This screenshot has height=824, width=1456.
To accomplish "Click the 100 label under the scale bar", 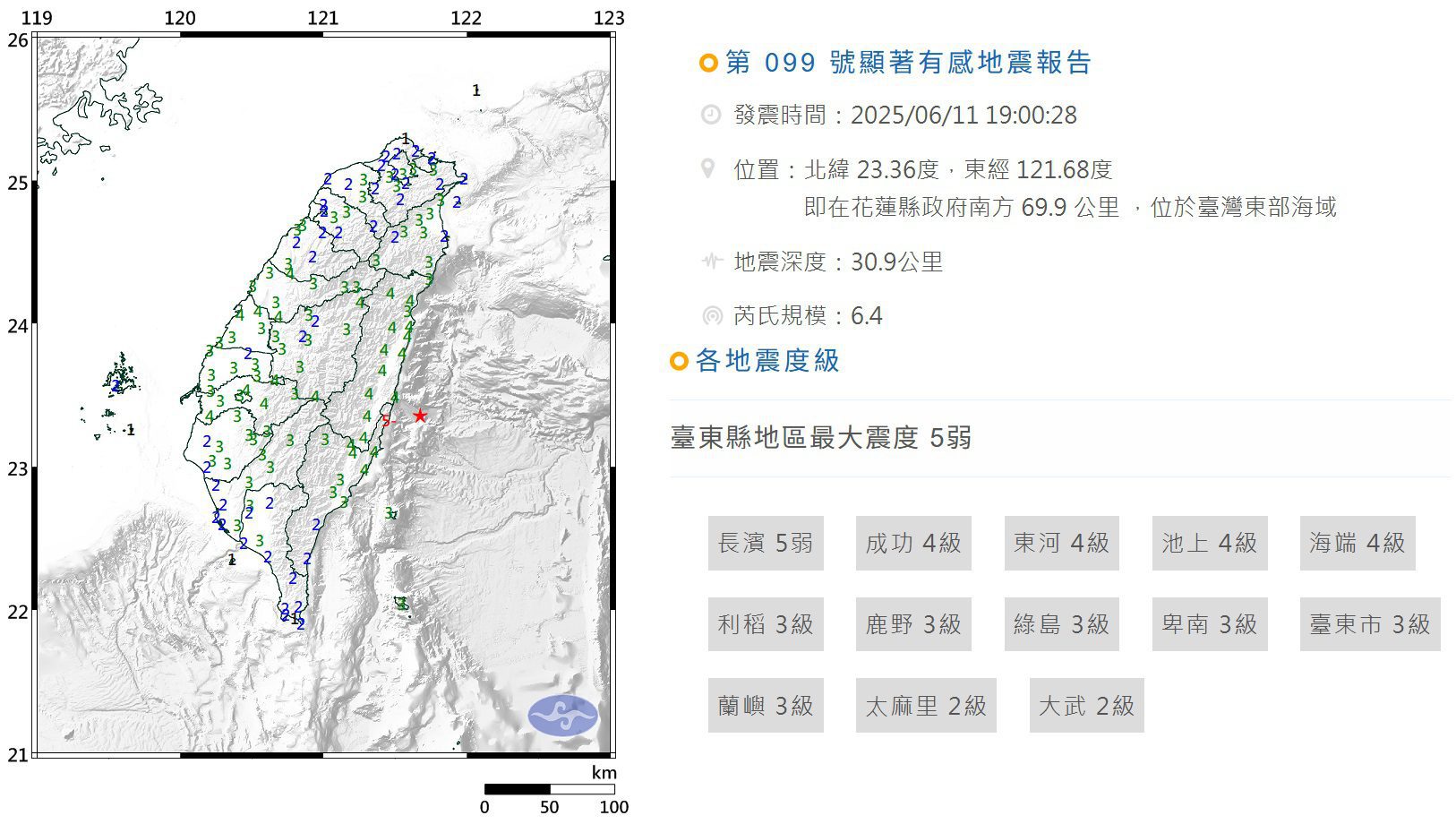I will (x=614, y=807).
